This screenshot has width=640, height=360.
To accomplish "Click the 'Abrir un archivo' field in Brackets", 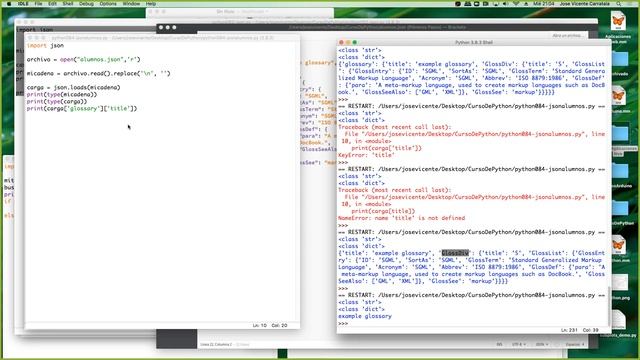I will [567, 36].
